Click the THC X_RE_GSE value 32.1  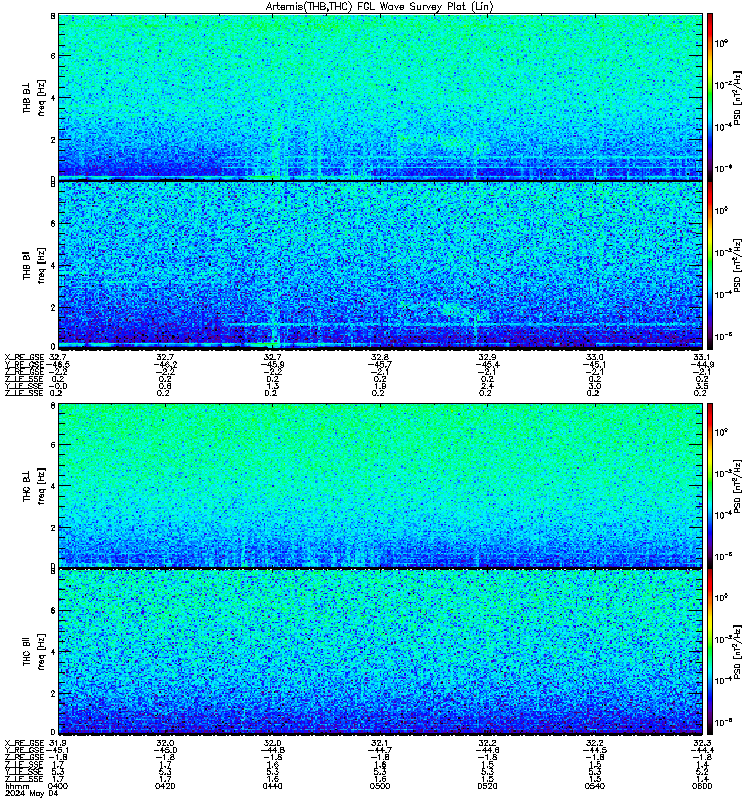point(380,743)
